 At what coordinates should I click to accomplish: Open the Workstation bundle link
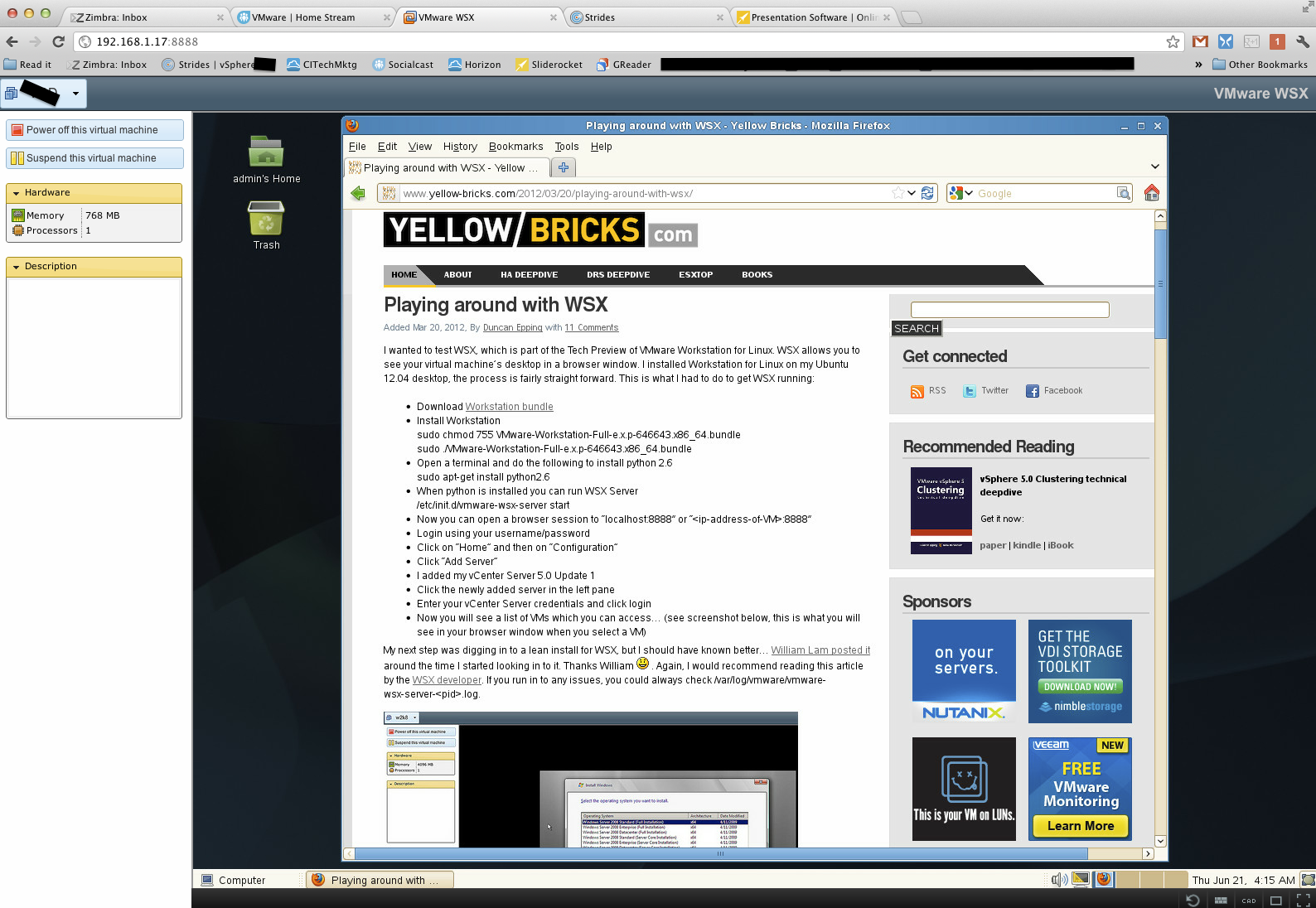pyautogui.click(x=509, y=407)
